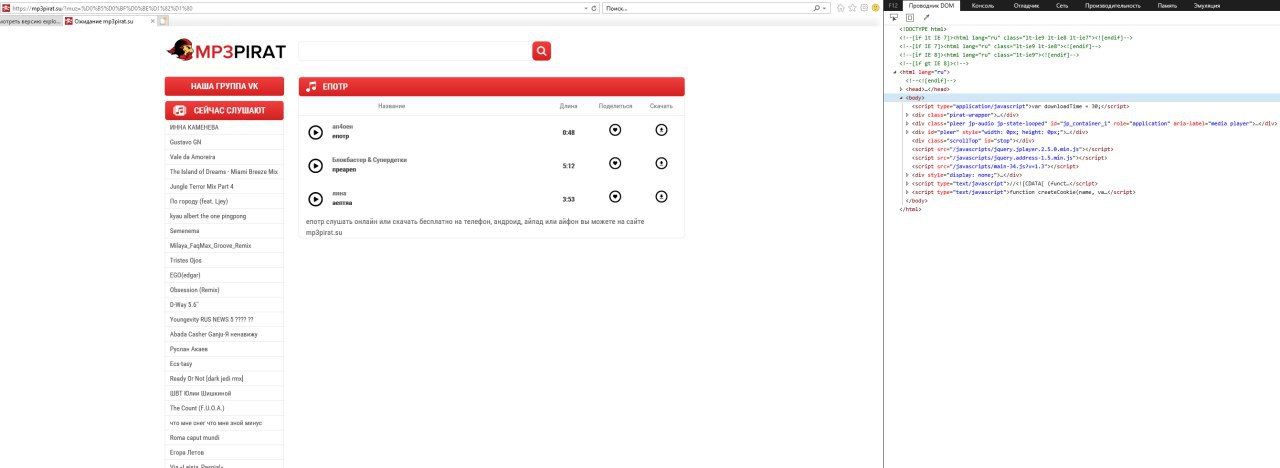Switch to the "Сеть" devtools tab

[x=1062, y=5]
